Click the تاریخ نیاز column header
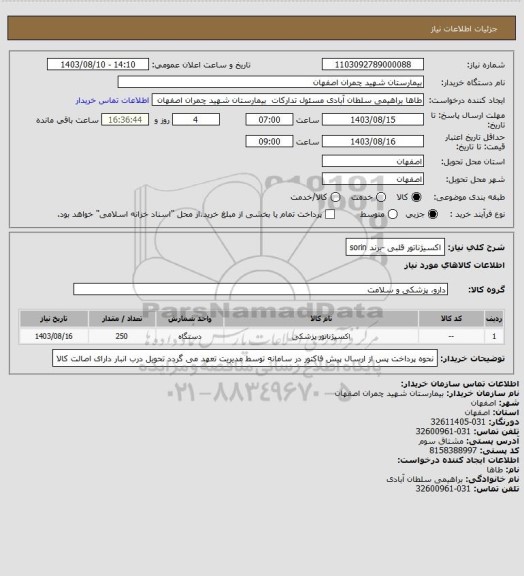Viewport: 524px width, 576px height. pos(54,318)
